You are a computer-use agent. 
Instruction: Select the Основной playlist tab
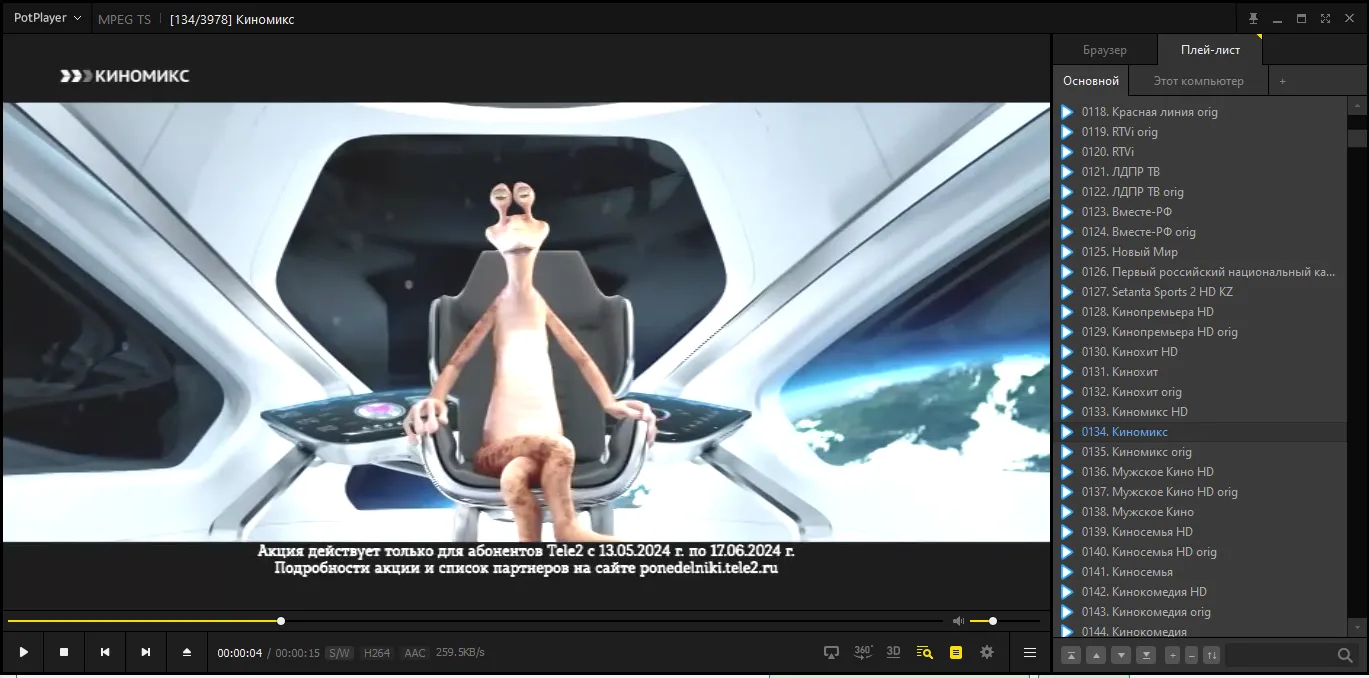pos(1091,81)
